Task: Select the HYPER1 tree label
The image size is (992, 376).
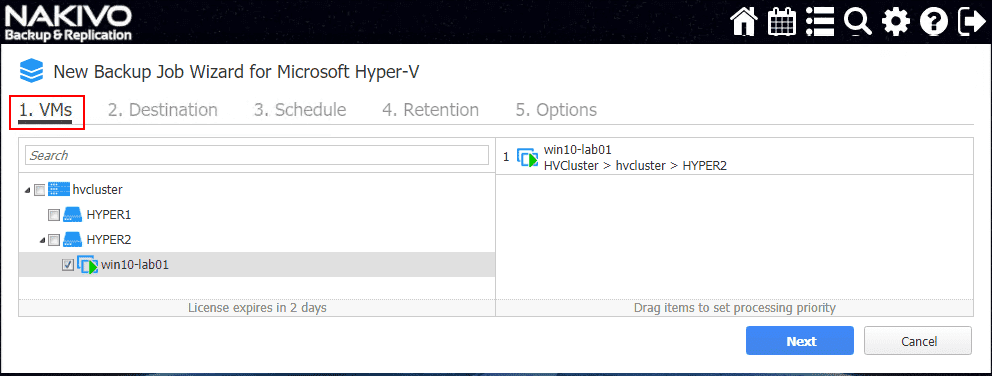Action: pos(109,215)
